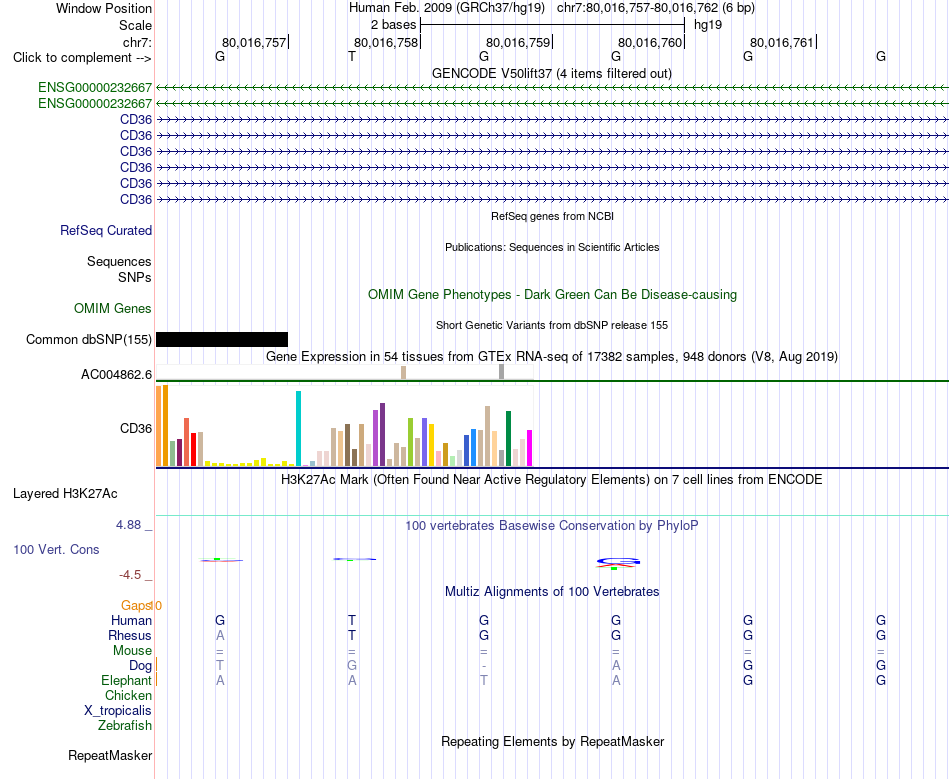Click the tall purple bar in CD36 chart
The image size is (950, 779).
[382, 434]
